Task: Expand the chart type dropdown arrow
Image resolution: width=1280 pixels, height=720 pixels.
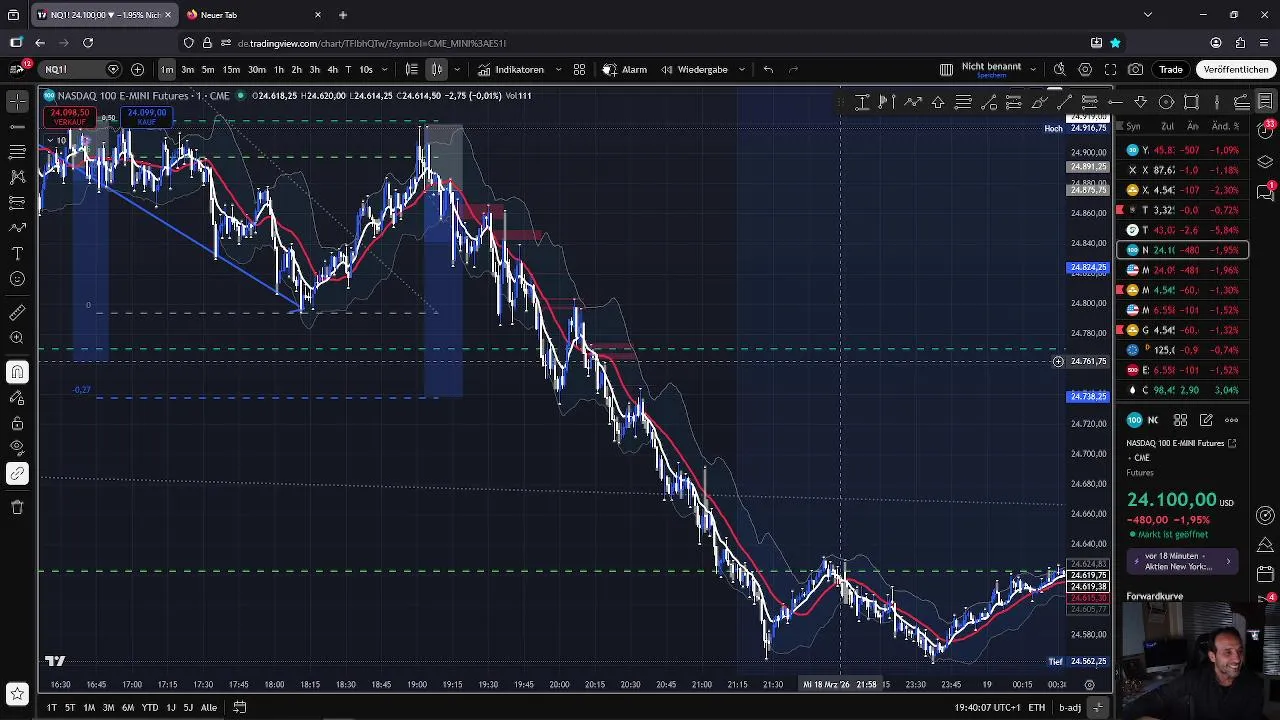Action: [x=457, y=69]
